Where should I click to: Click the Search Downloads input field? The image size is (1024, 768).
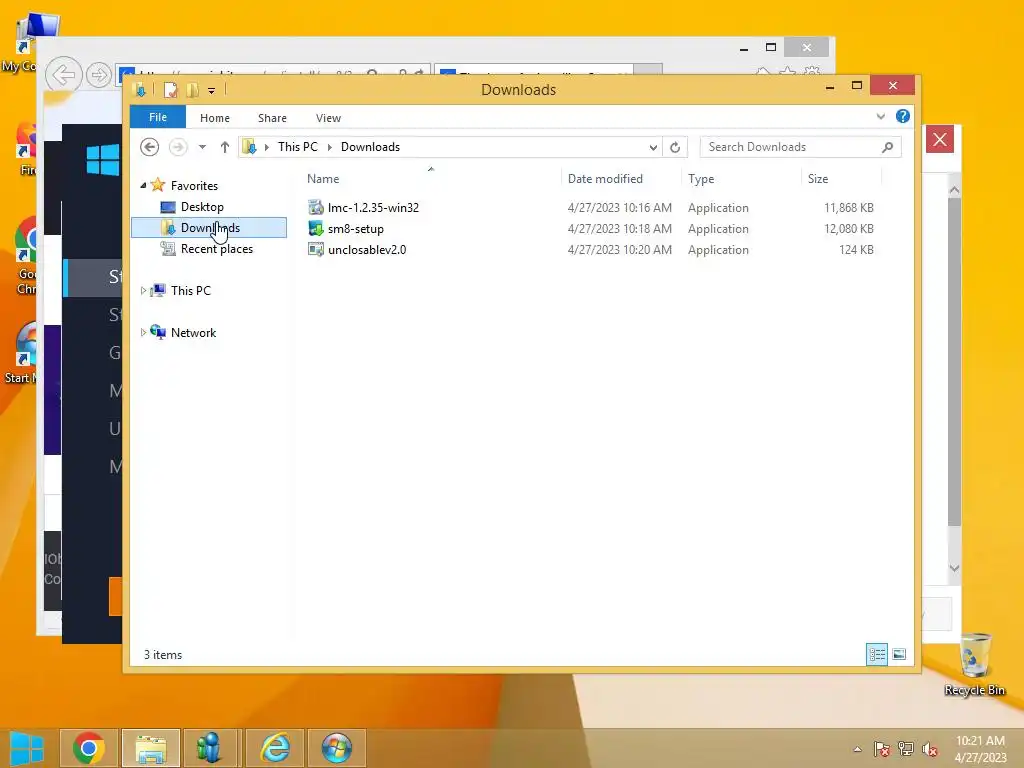coord(790,147)
